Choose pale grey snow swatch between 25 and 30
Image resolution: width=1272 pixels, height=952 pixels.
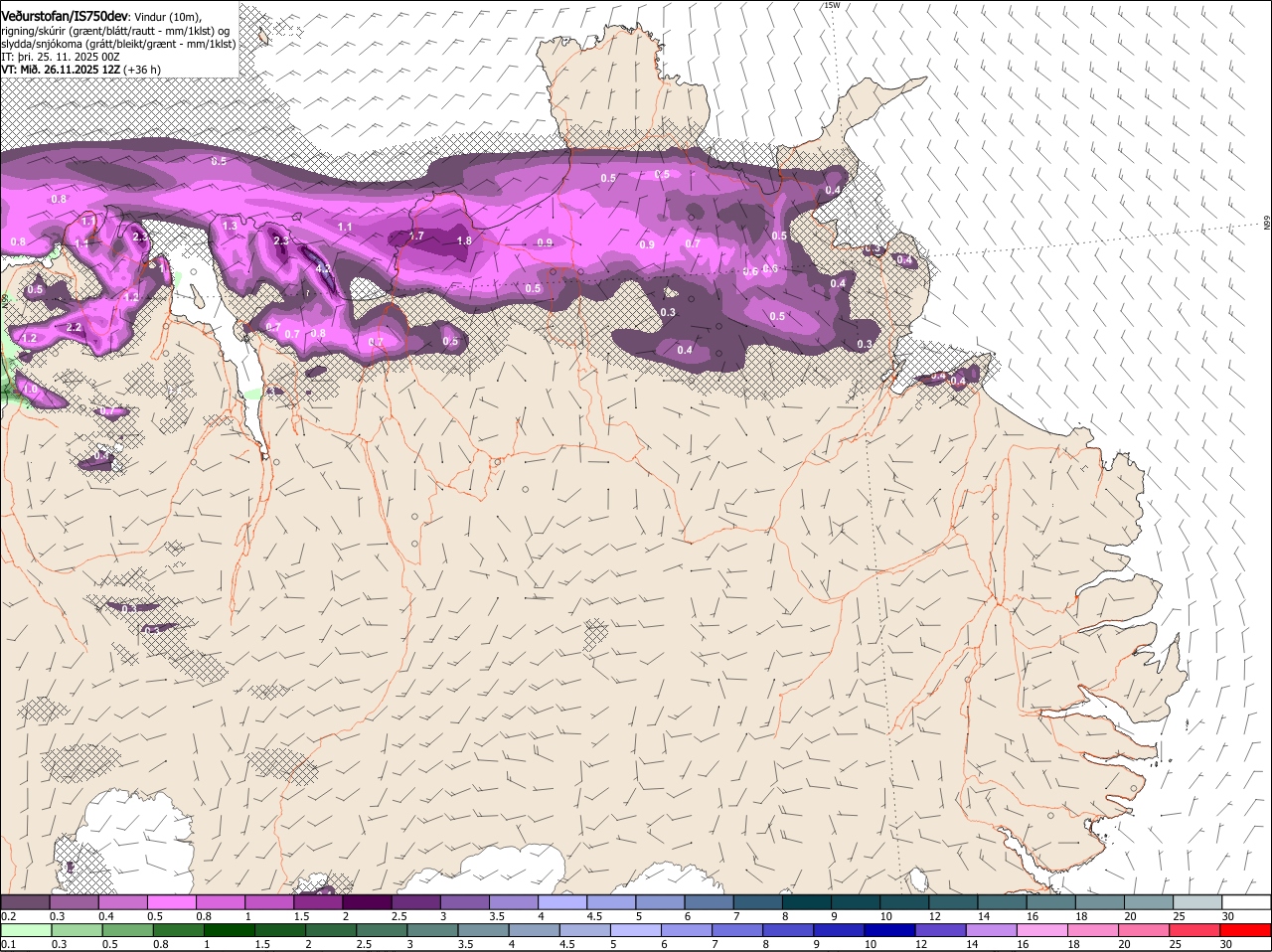(x=1198, y=901)
